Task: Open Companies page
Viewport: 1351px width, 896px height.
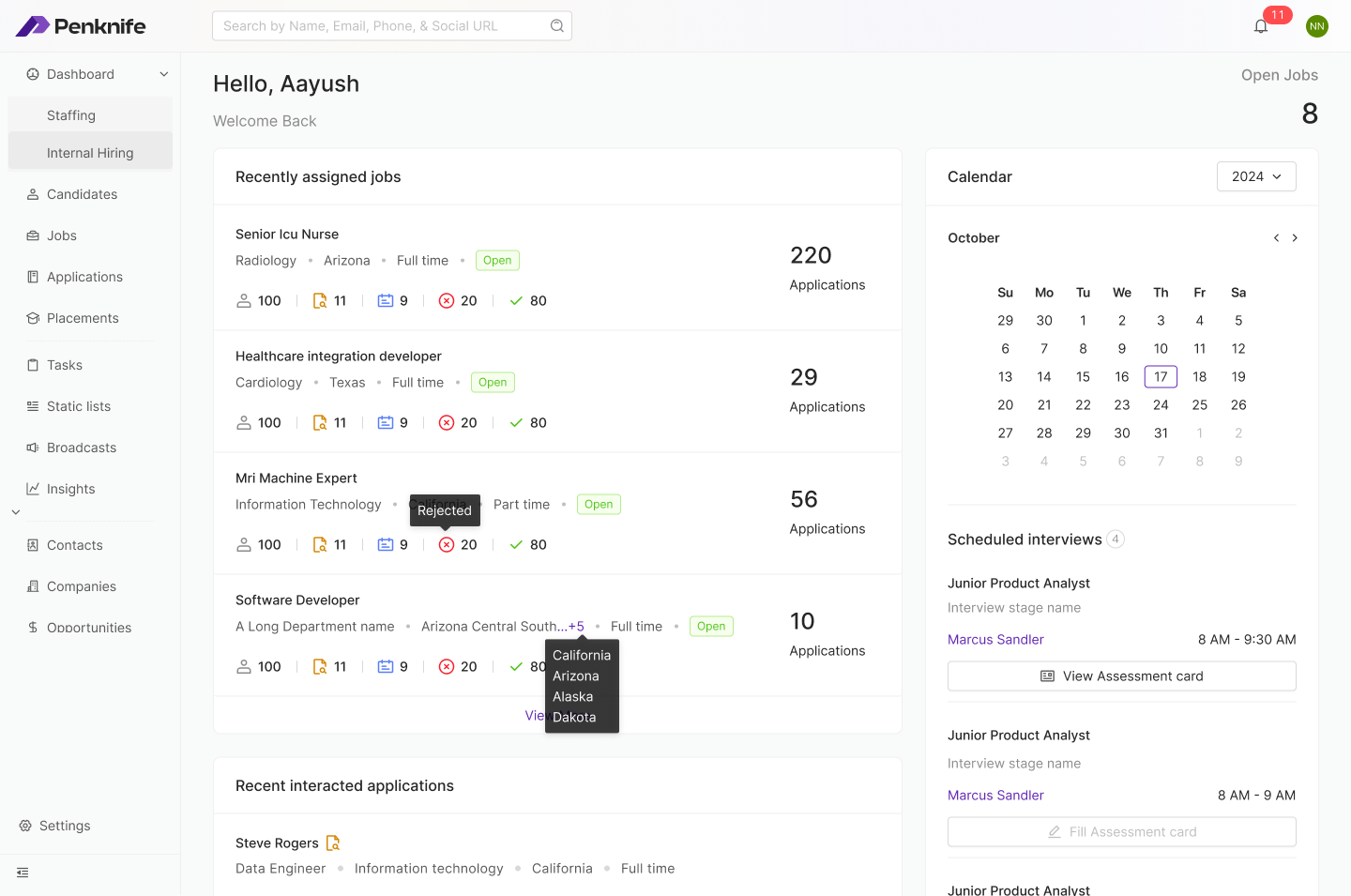Action: (82, 586)
